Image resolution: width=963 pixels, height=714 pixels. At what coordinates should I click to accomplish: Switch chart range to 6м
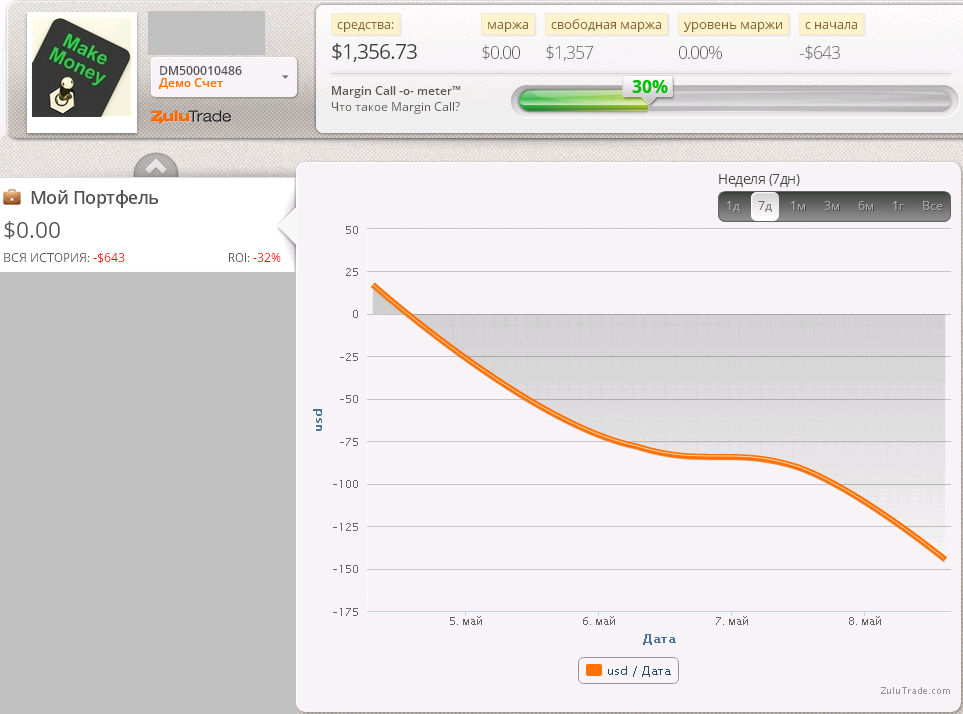click(866, 206)
